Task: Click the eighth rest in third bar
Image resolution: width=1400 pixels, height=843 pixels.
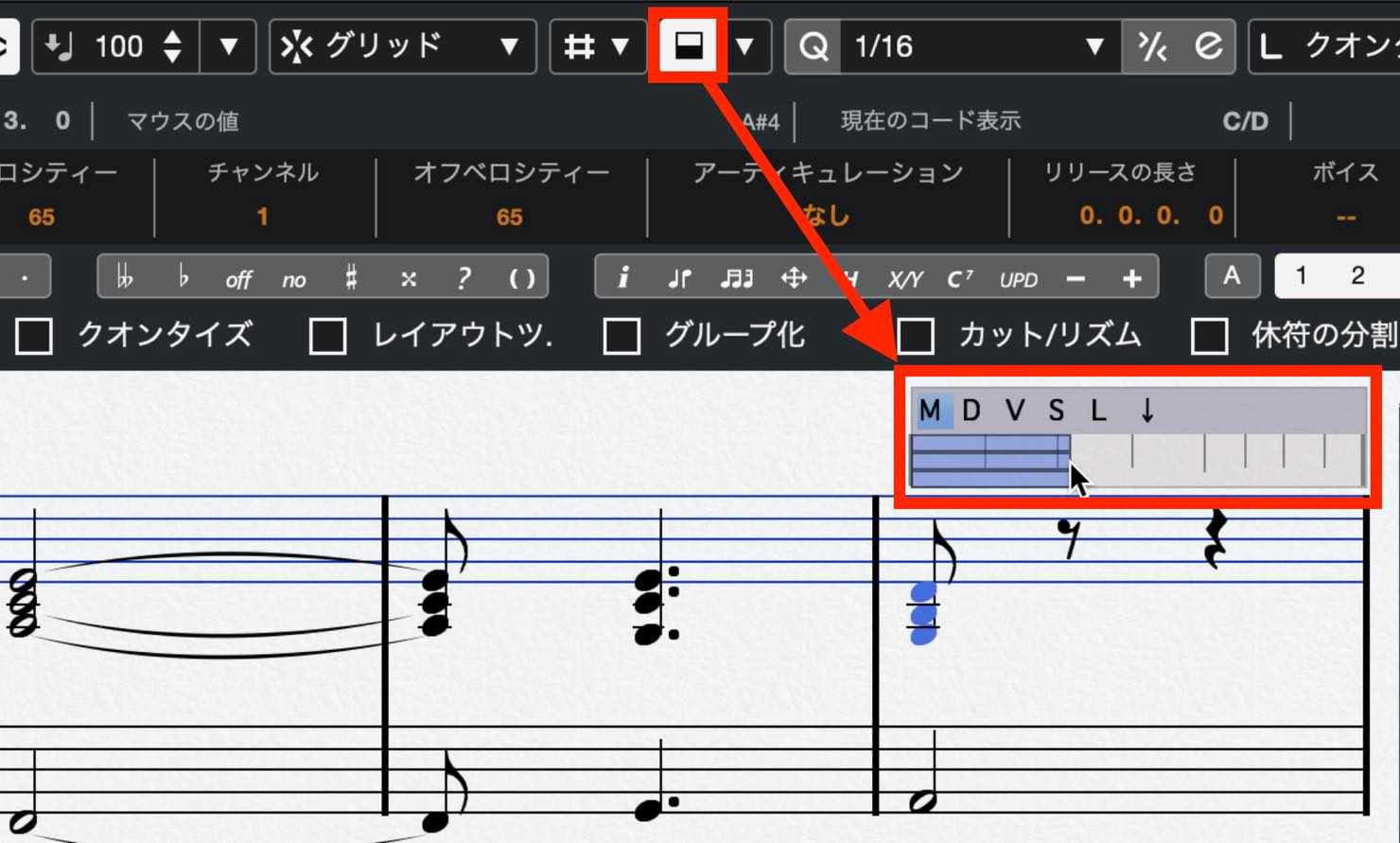Action: tap(1068, 536)
